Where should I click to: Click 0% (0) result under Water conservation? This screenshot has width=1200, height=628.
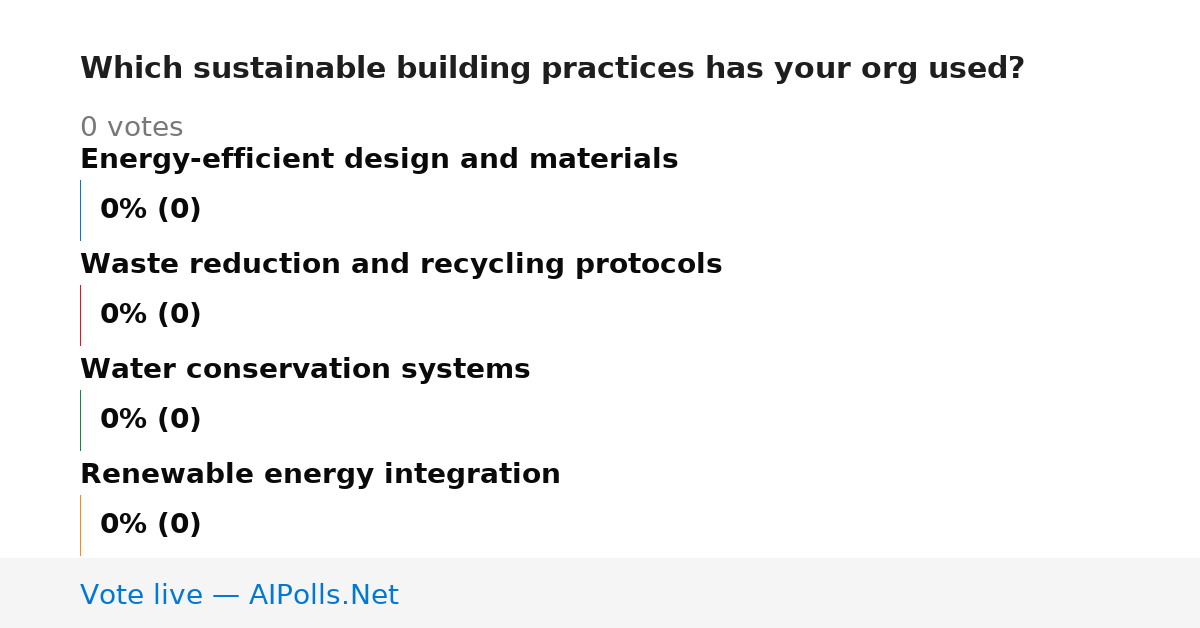[x=150, y=419]
